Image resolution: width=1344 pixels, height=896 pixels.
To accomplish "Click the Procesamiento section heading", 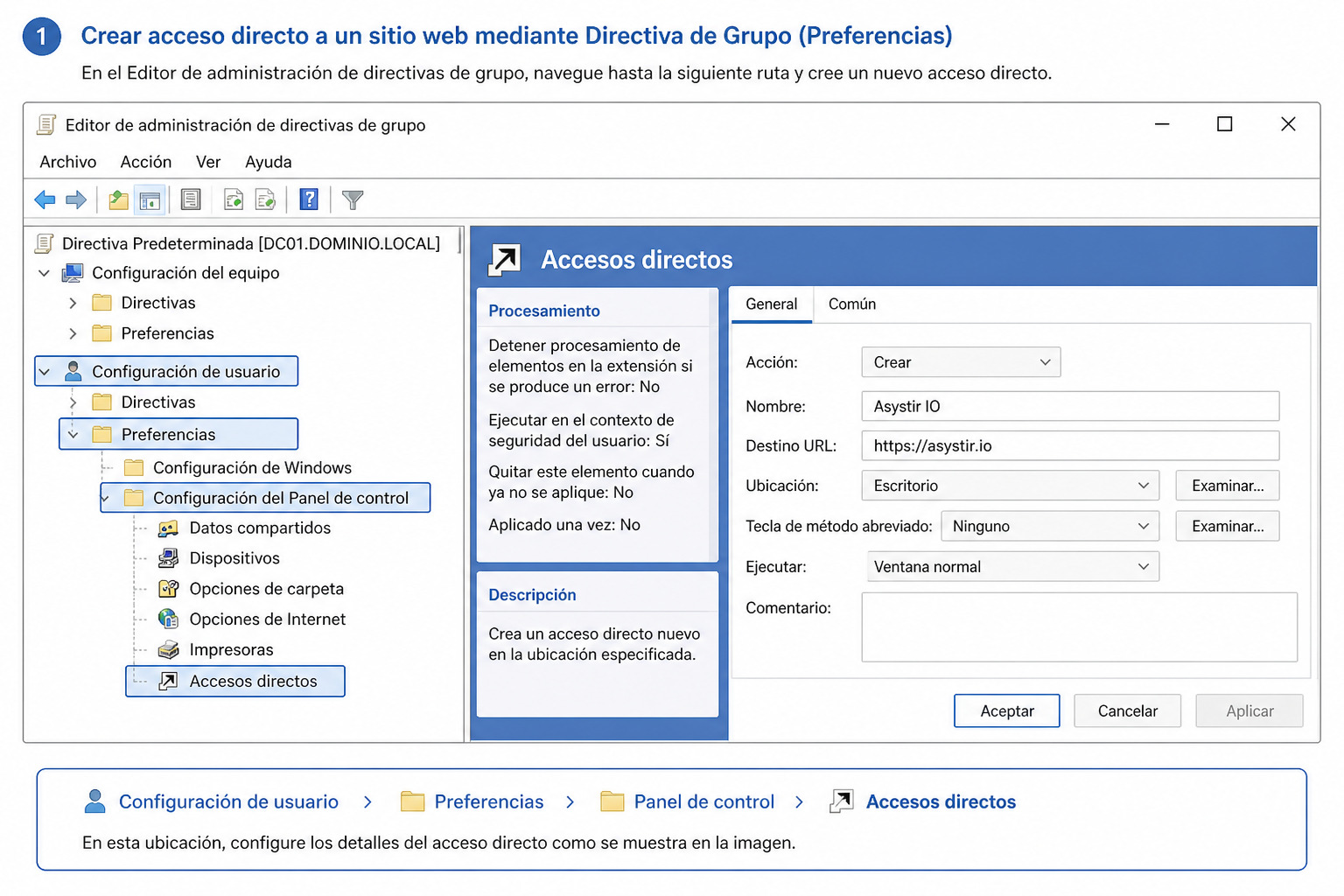I will click(x=544, y=311).
